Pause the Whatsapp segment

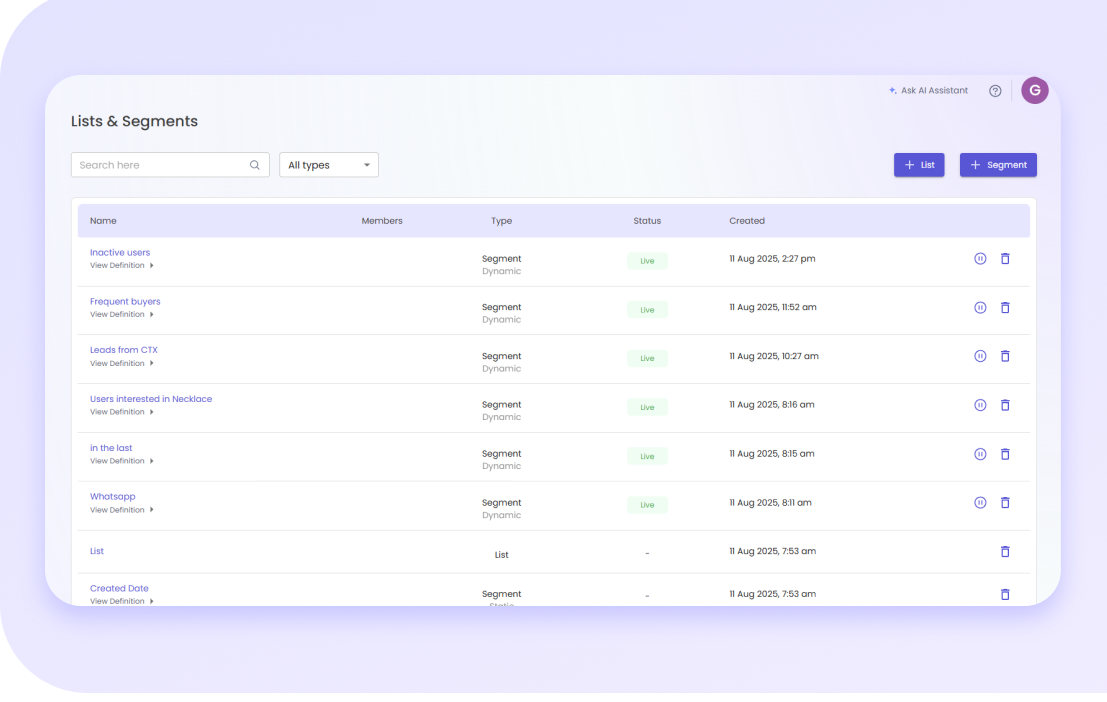980,503
